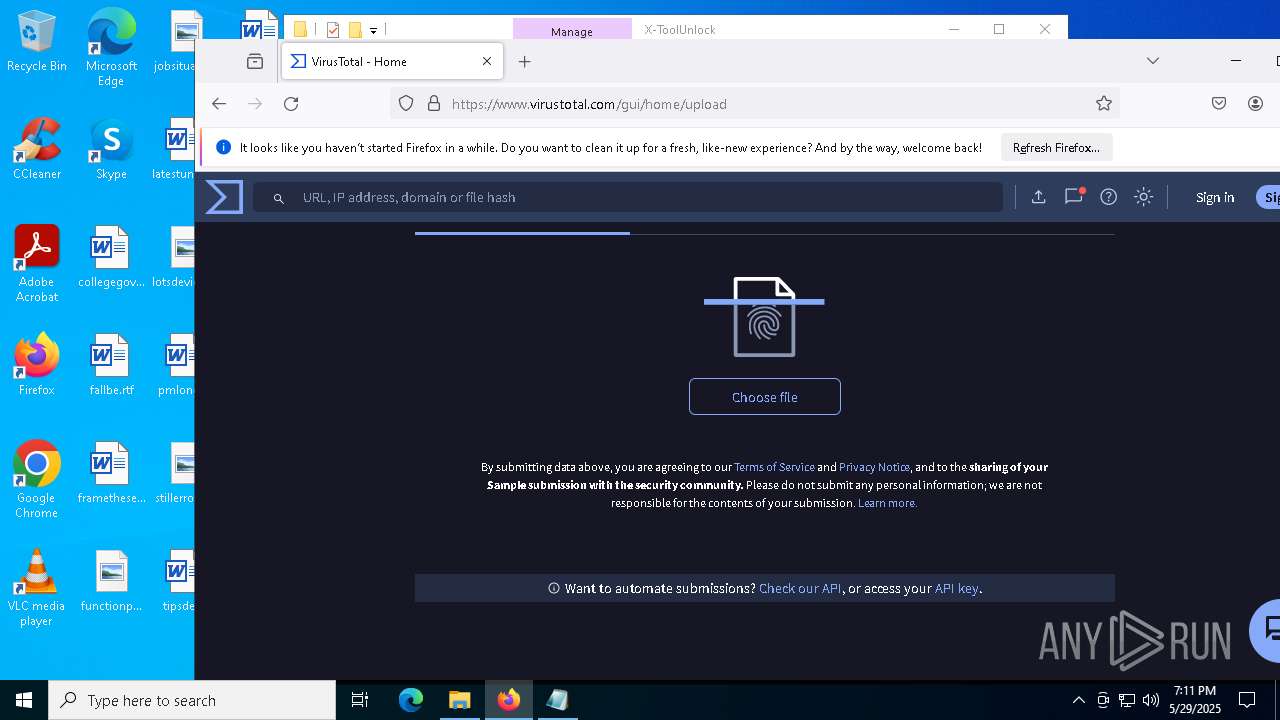1280x720 pixels.
Task: Open the Firefox account icon
Action: click(x=1256, y=104)
